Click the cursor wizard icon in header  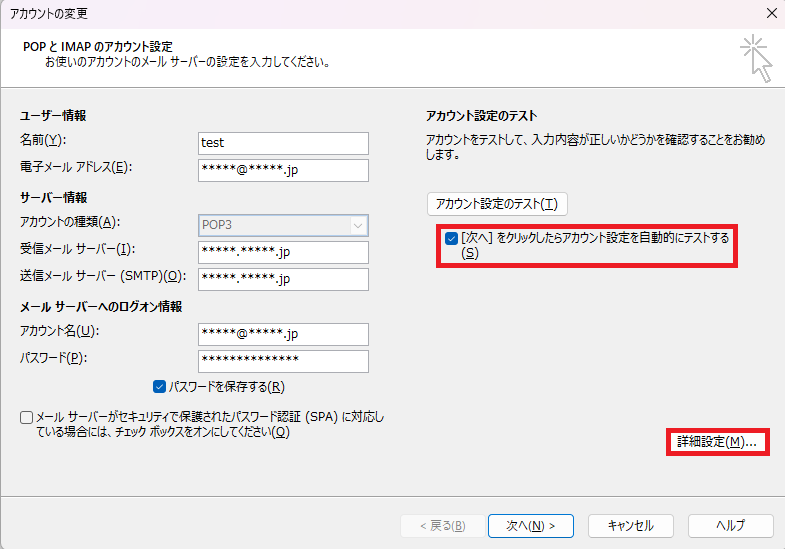click(x=756, y=58)
